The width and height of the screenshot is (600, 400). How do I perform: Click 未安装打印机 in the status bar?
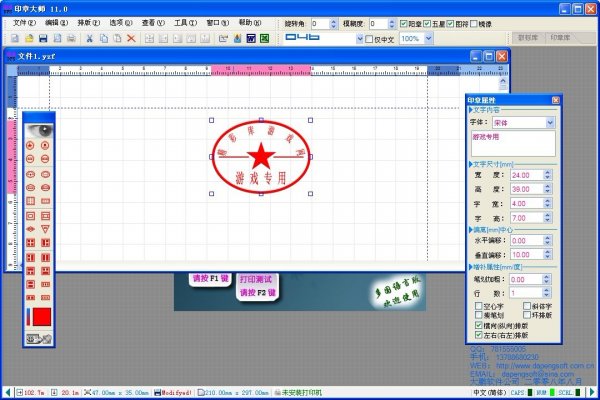(302, 393)
